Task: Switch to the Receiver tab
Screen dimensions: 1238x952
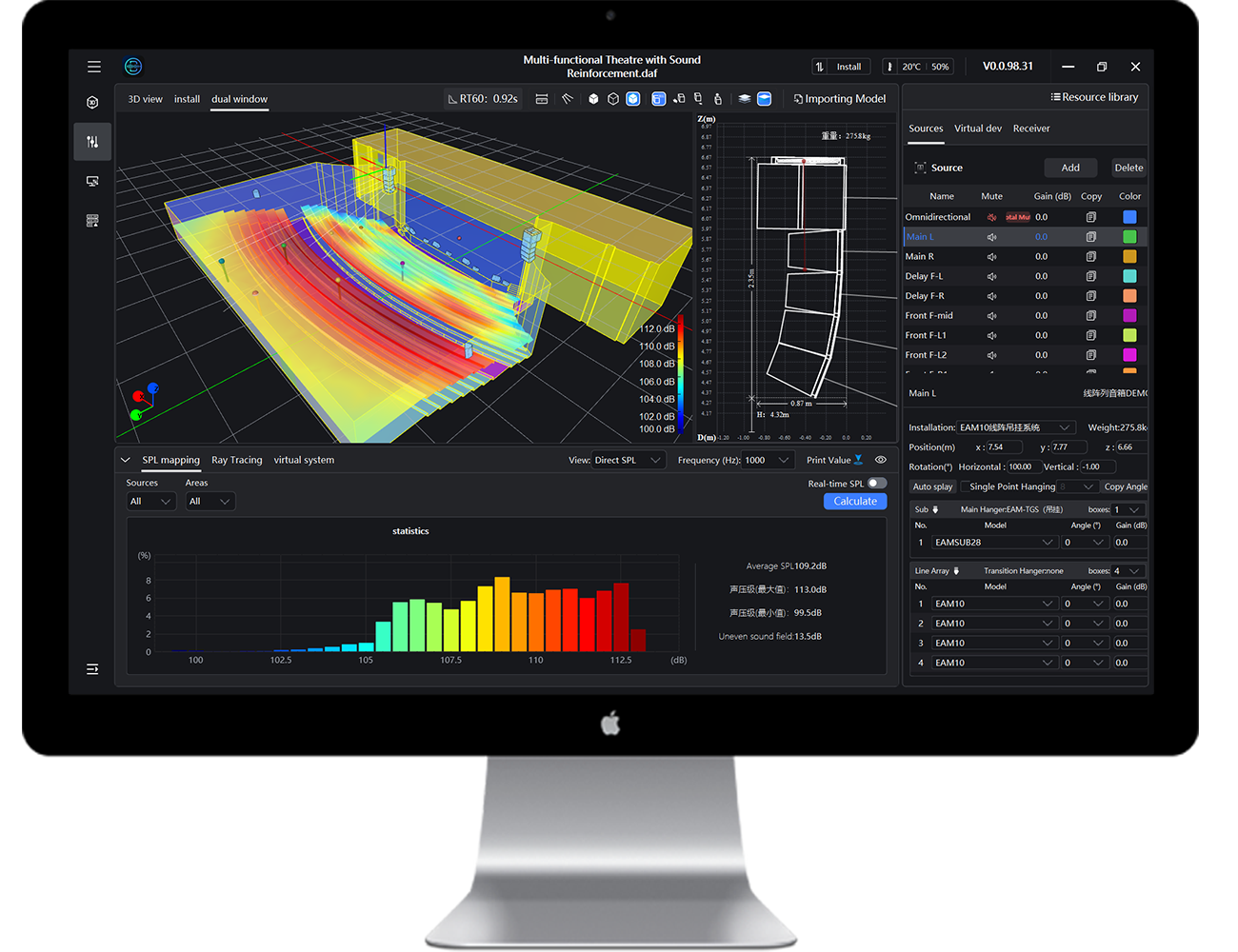Action: click(x=1031, y=129)
